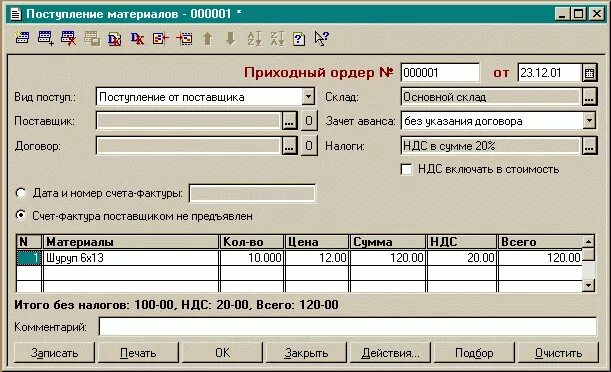Open the calendar next to date 23.12.01
This screenshot has width=611, height=372.
[x=589, y=73]
